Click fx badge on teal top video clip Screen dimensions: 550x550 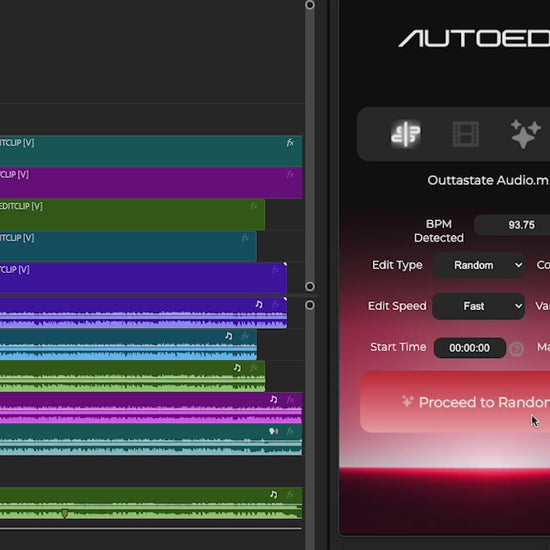pyautogui.click(x=290, y=142)
